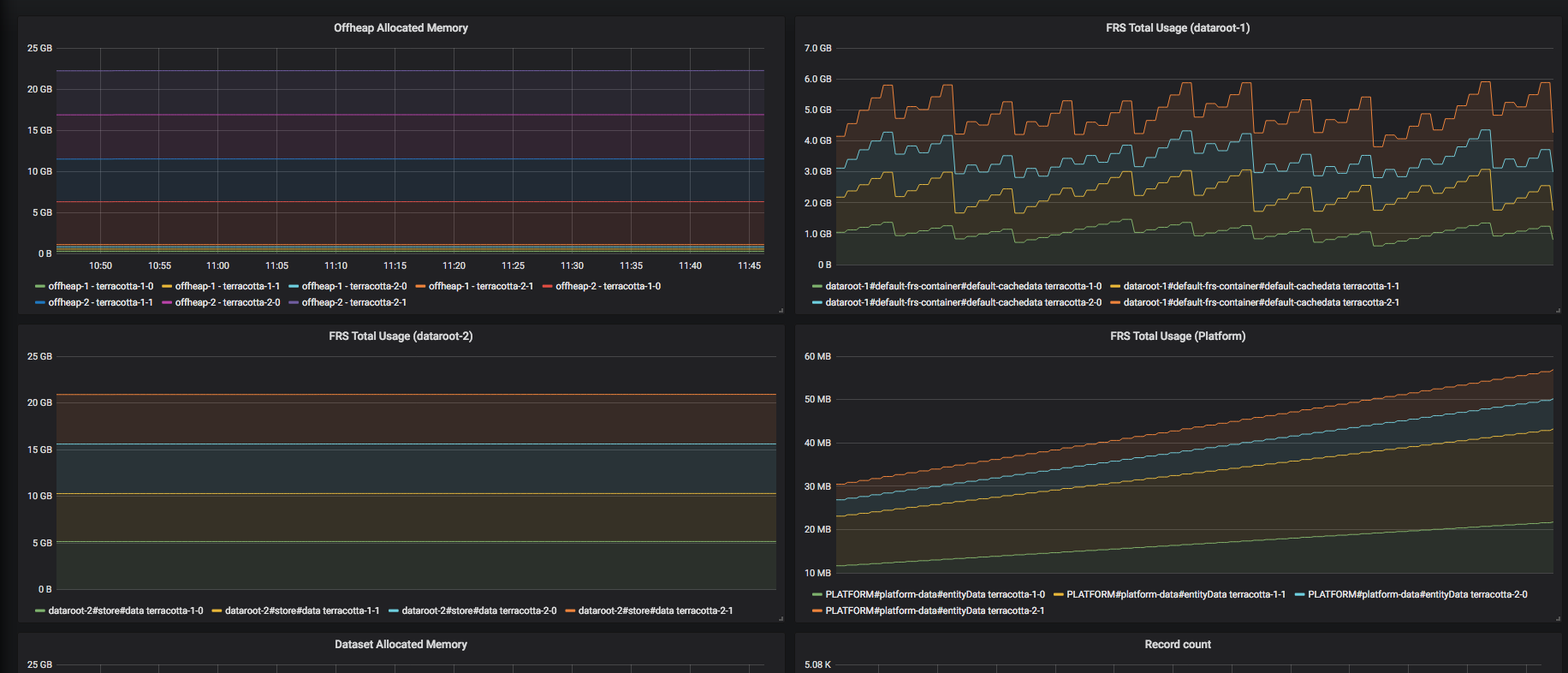Select PLATFORM entityData terracotta-1-1 legend entry
1568x673 pixels.
click(x=1176, y=594)
